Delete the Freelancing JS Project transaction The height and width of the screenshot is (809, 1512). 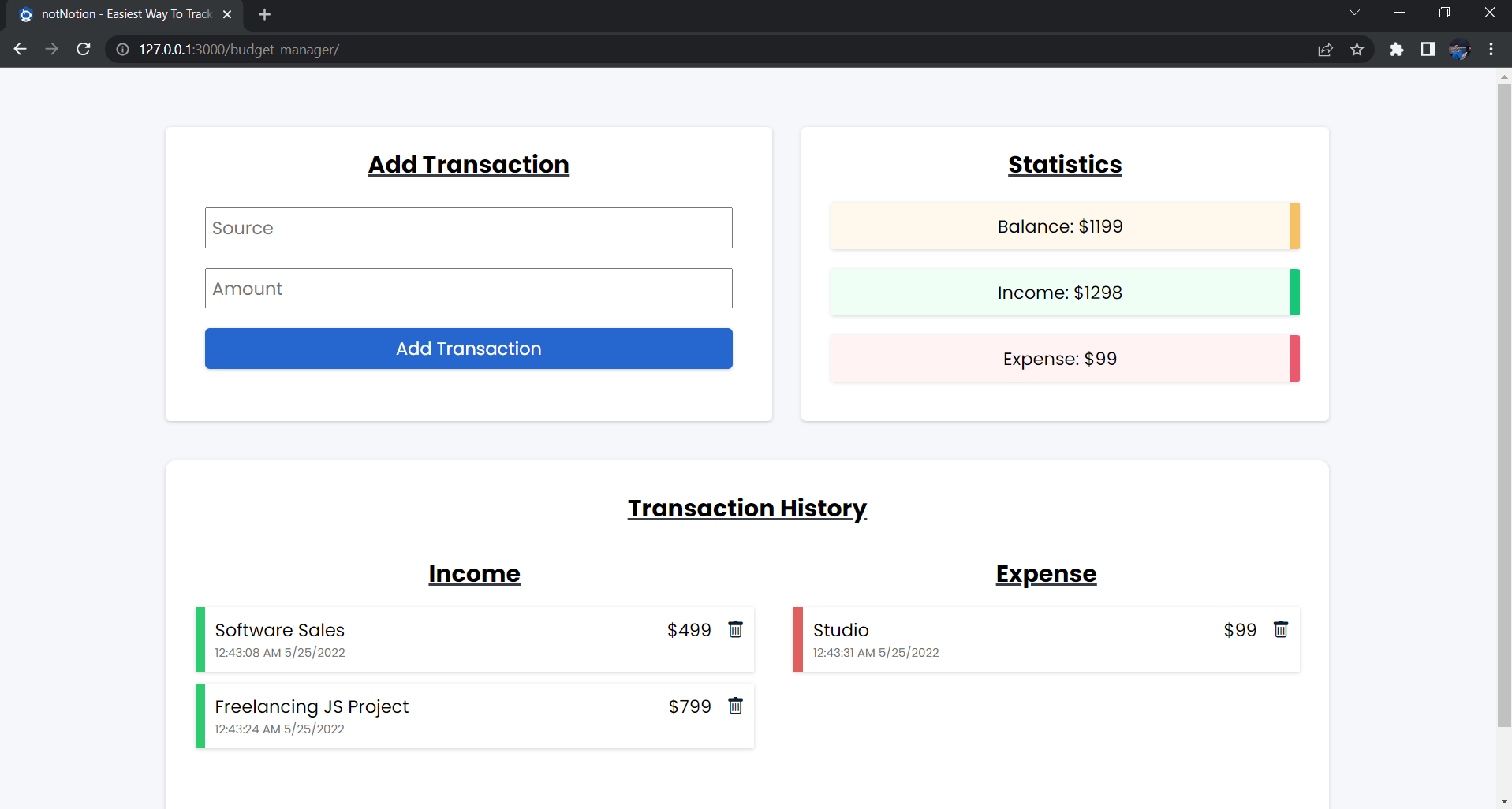point(735,706)
